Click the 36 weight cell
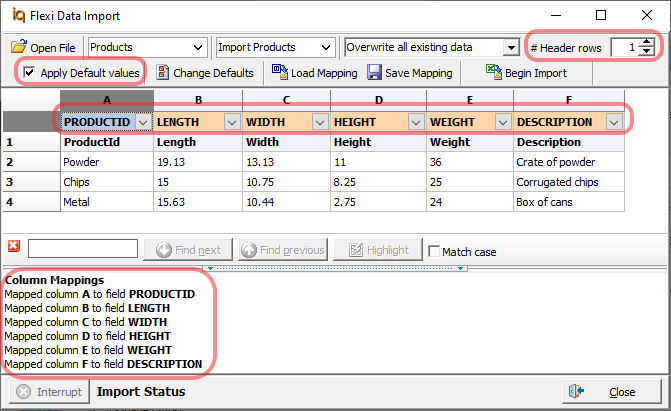Screen dimensions: 671x411 pos(470,162)
